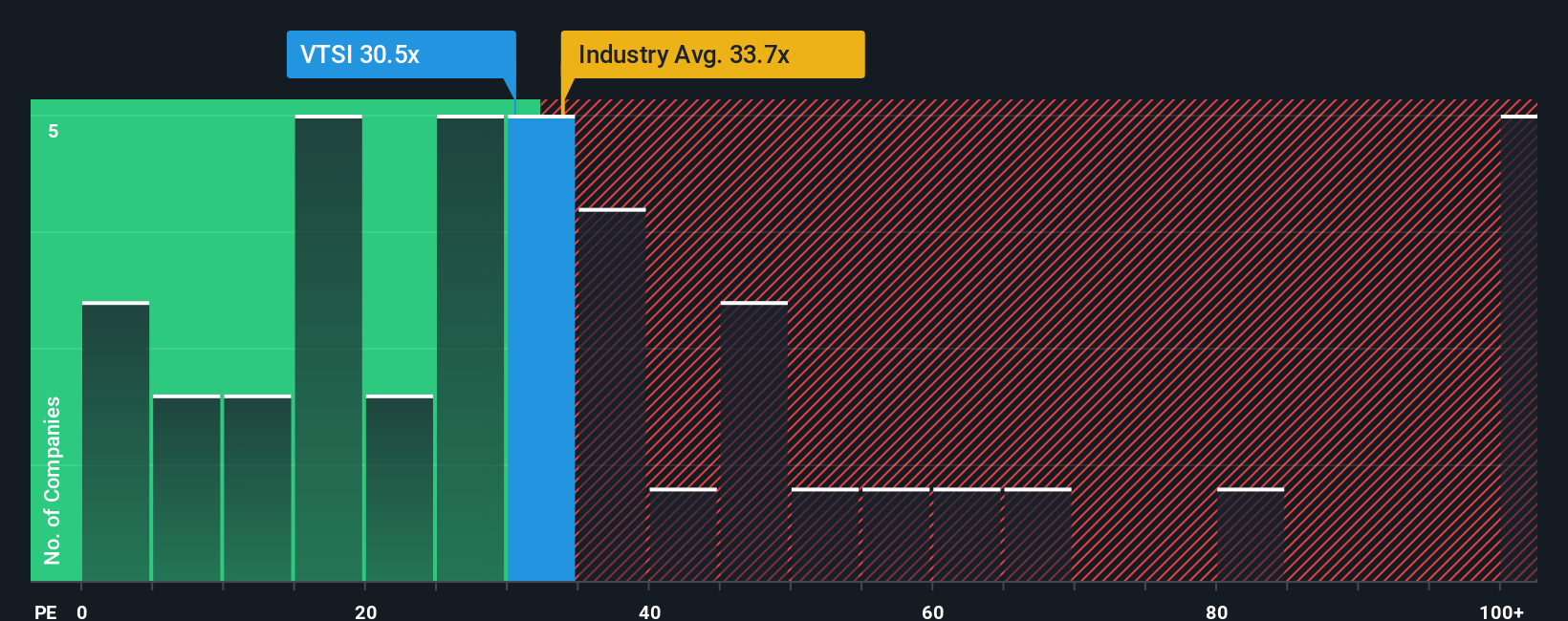Click the bar at PE 20-25

click(x=400, y=488)
